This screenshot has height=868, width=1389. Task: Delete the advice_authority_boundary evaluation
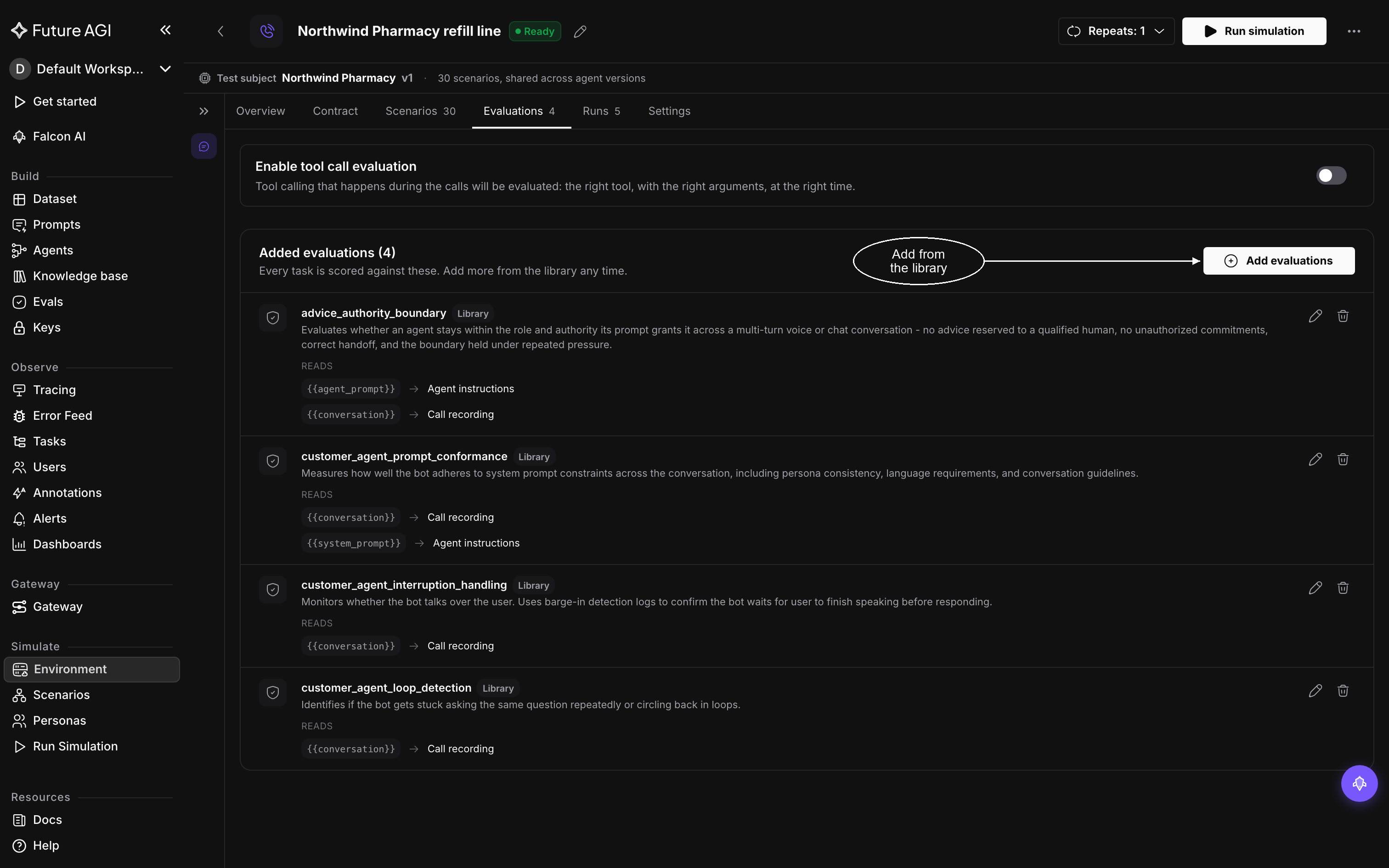pos(1343,316)
